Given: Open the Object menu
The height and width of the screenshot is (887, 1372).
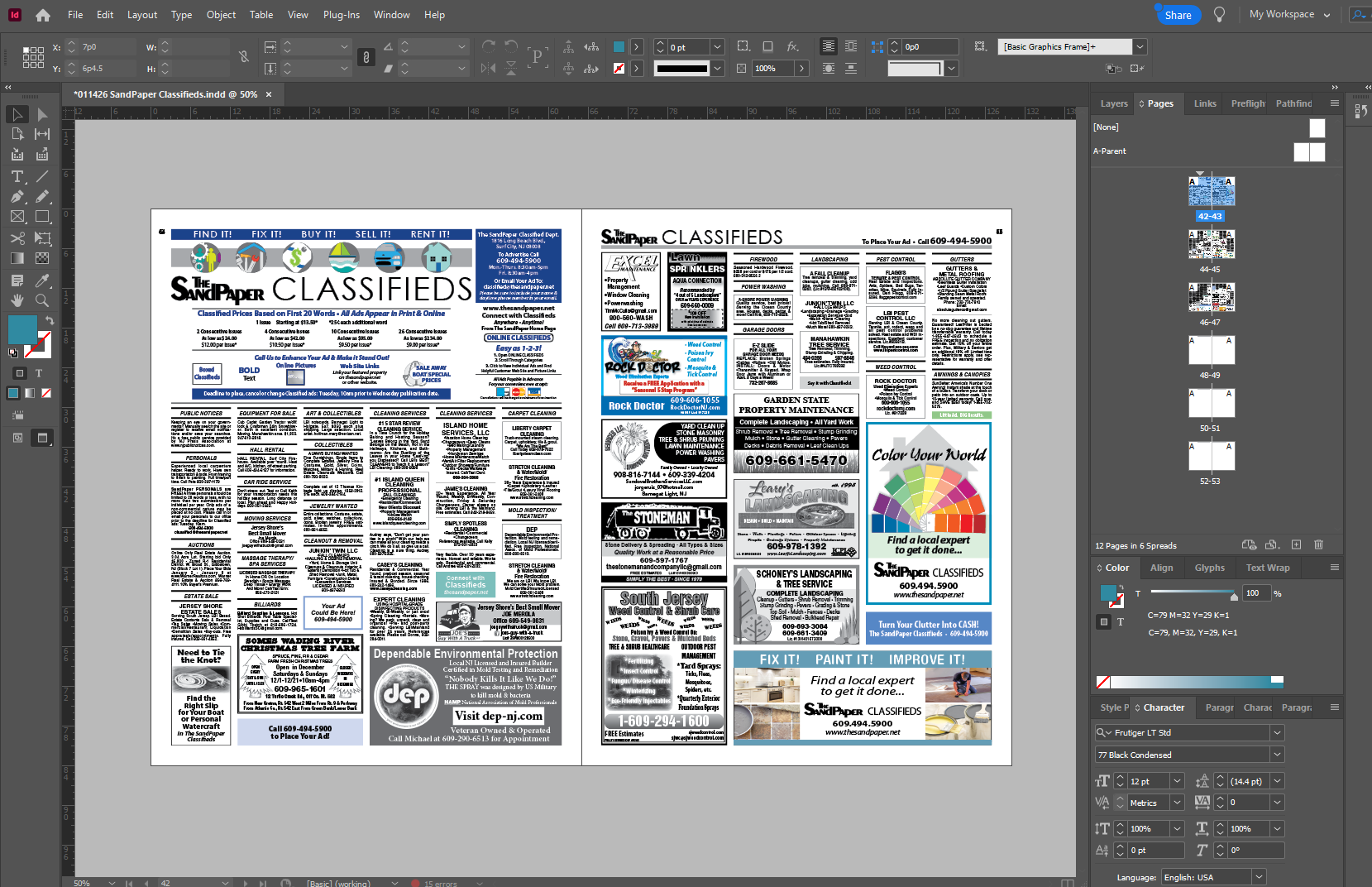Looking at the screenshot, I should pos(221,15).
